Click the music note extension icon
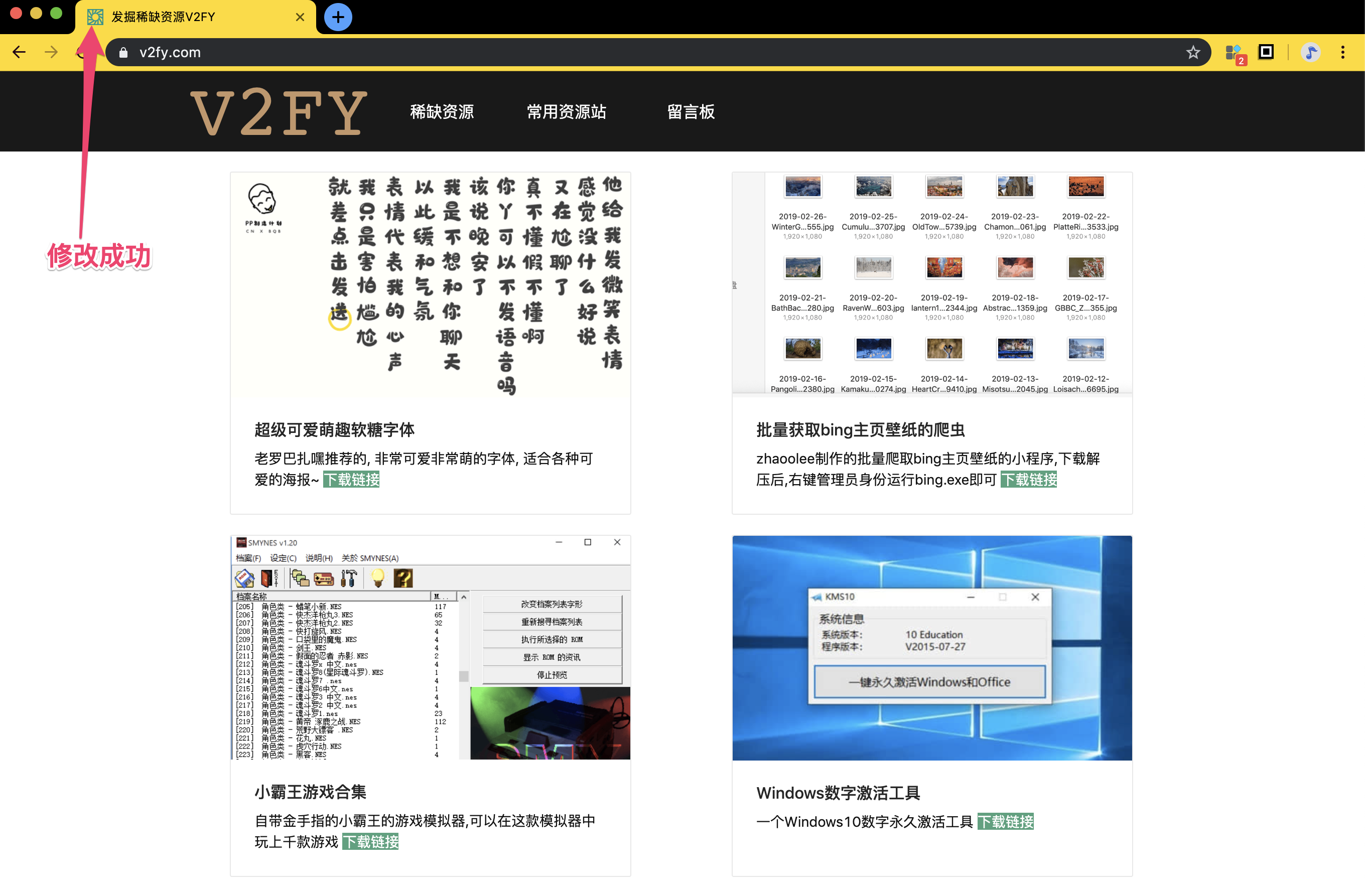 click(x=1310, y=52)
